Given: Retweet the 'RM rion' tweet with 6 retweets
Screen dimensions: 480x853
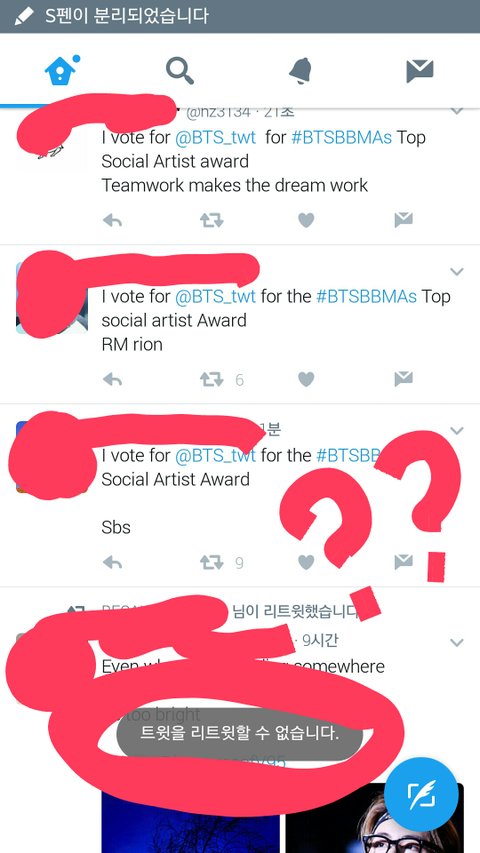Looking at the screenshot, I should [210, 379].
